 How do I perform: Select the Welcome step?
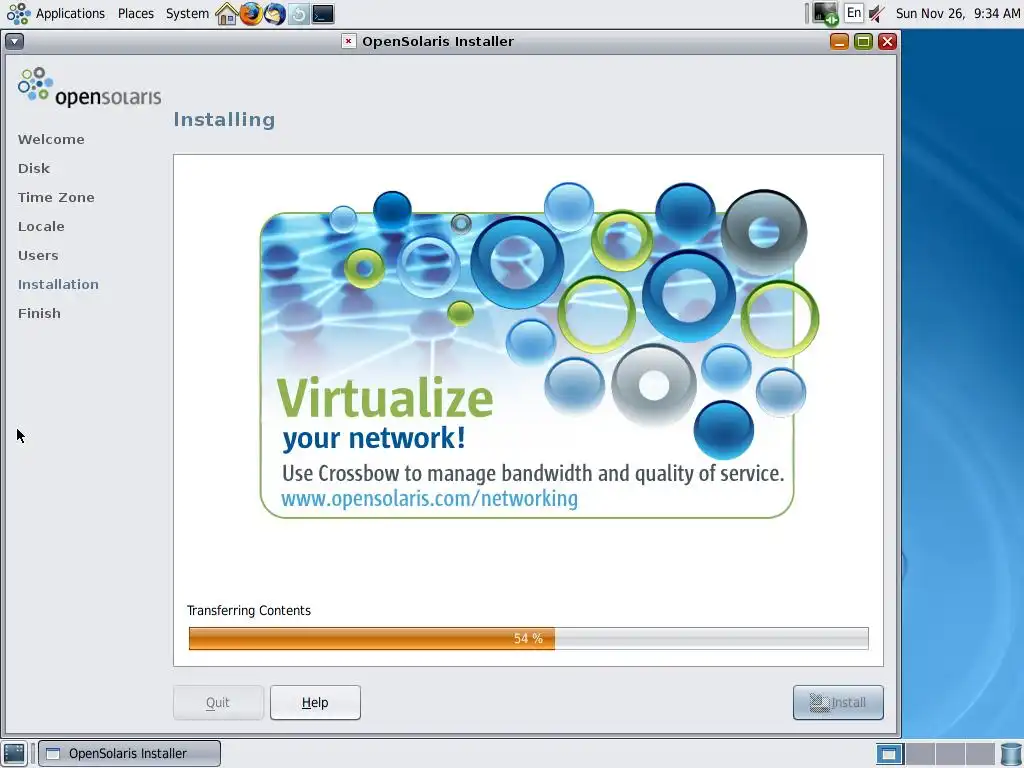tap(51, 139)
